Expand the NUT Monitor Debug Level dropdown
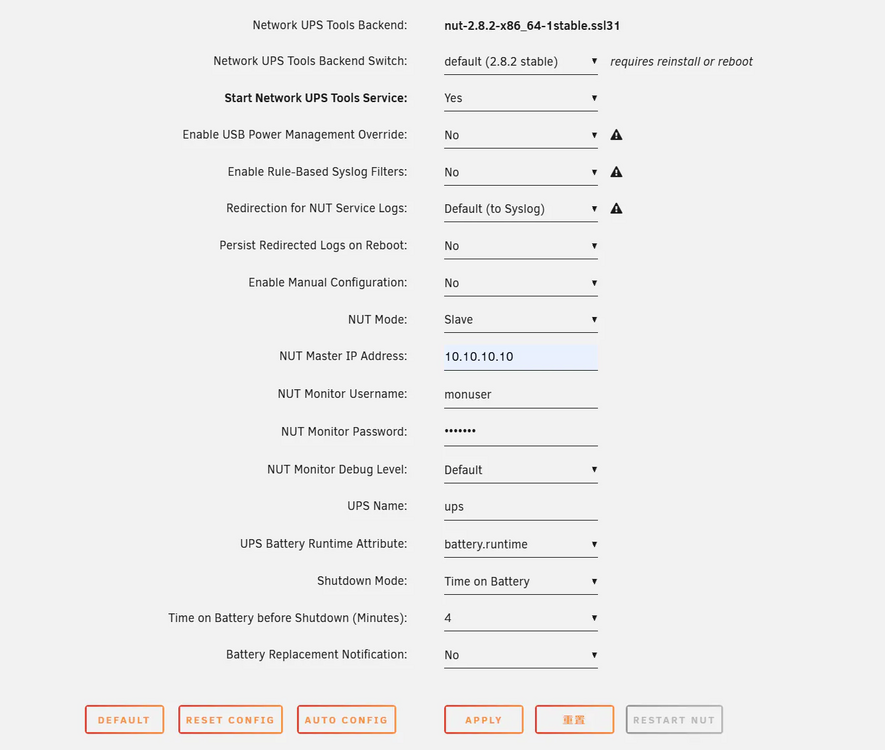Viewport: 885px width, 750px height. pos(520,470)
